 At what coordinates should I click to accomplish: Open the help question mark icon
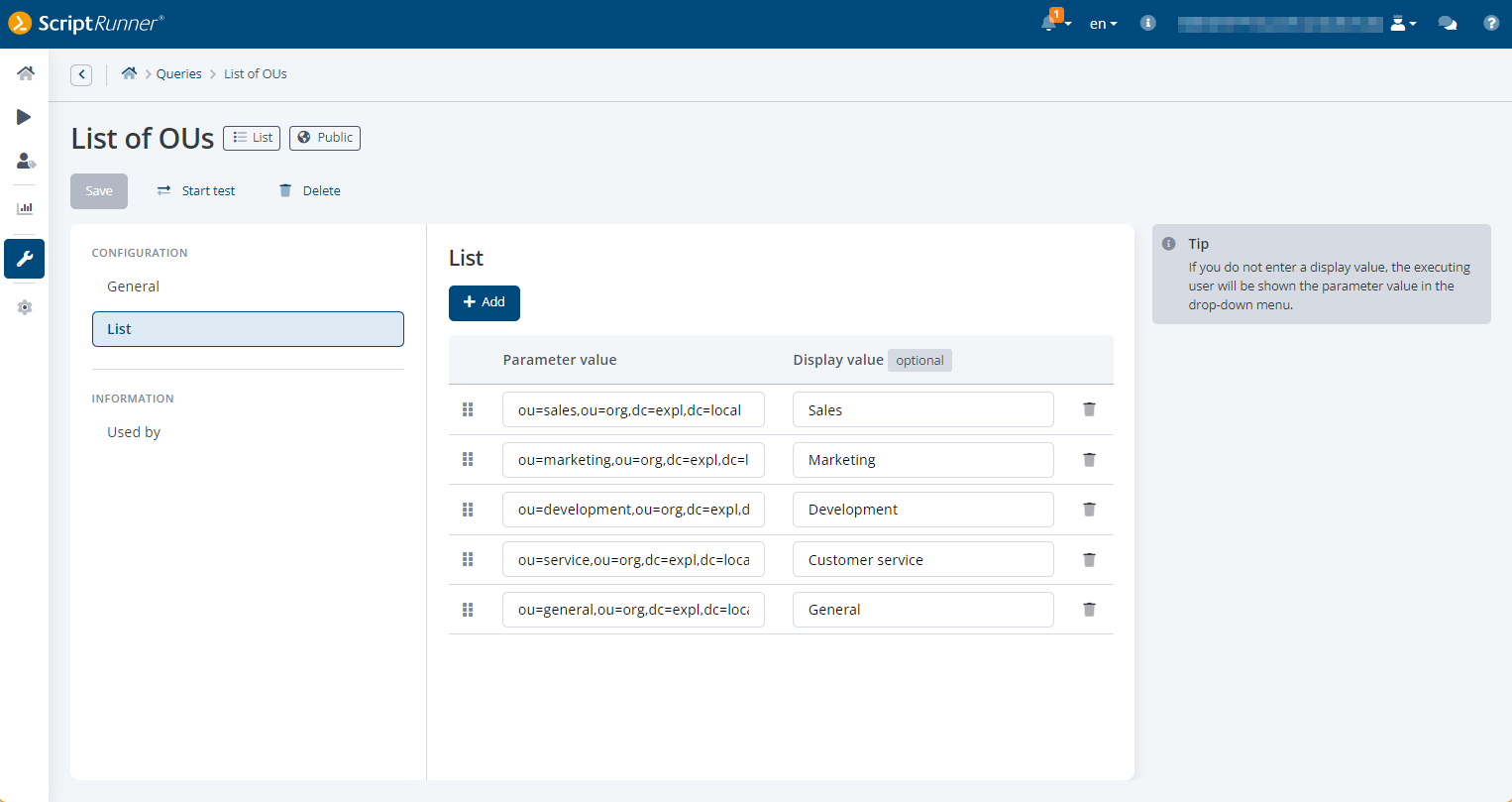point(1491,23)
